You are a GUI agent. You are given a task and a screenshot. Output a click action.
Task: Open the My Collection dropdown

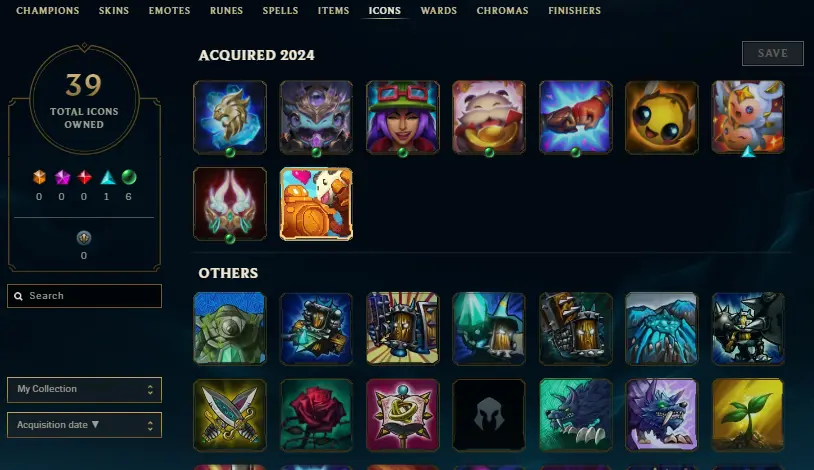pyautogui.click(x=84, y=390)
